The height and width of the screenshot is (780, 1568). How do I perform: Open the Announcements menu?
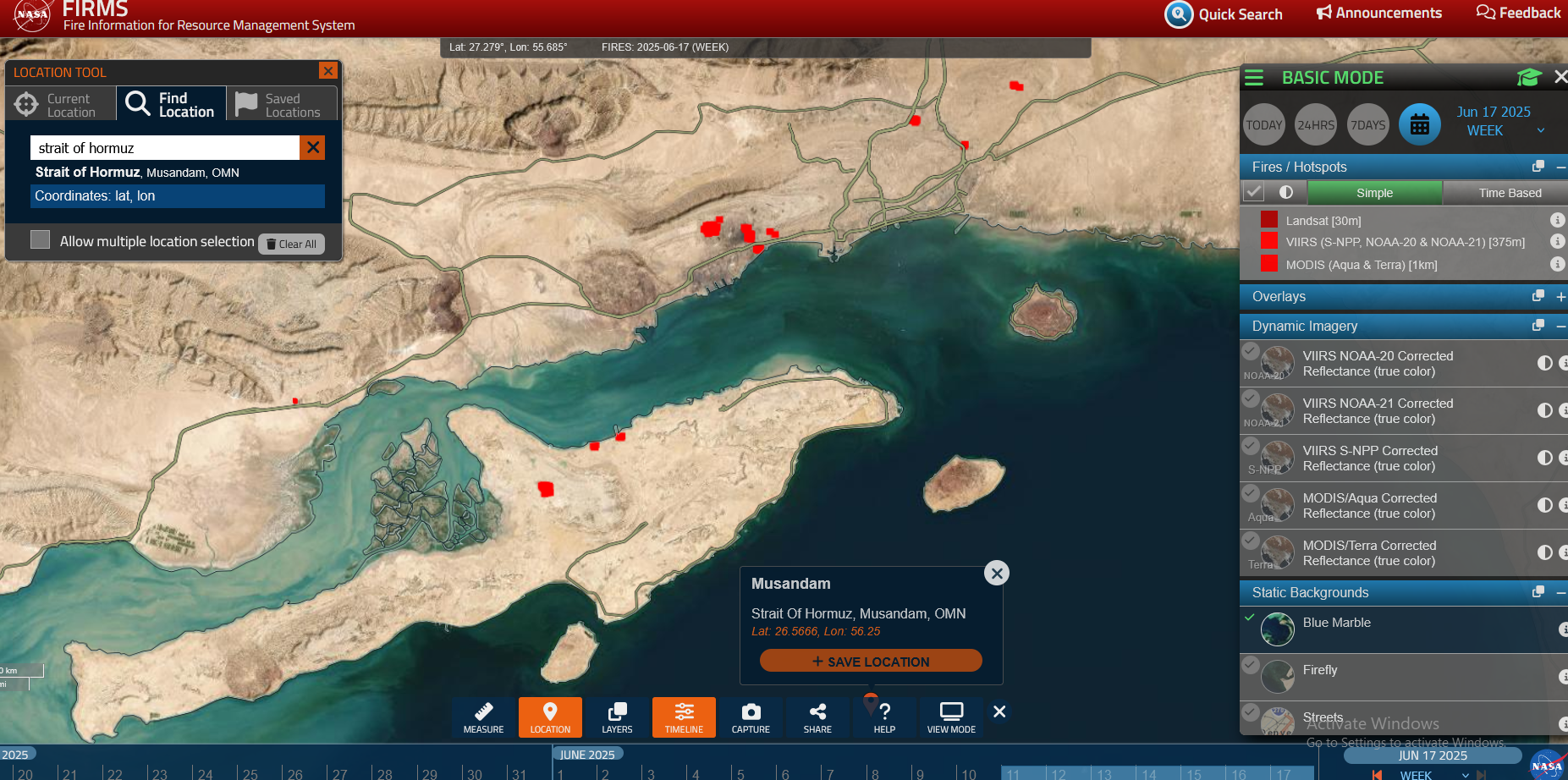pyautogui.click(x=1378, y=13)
